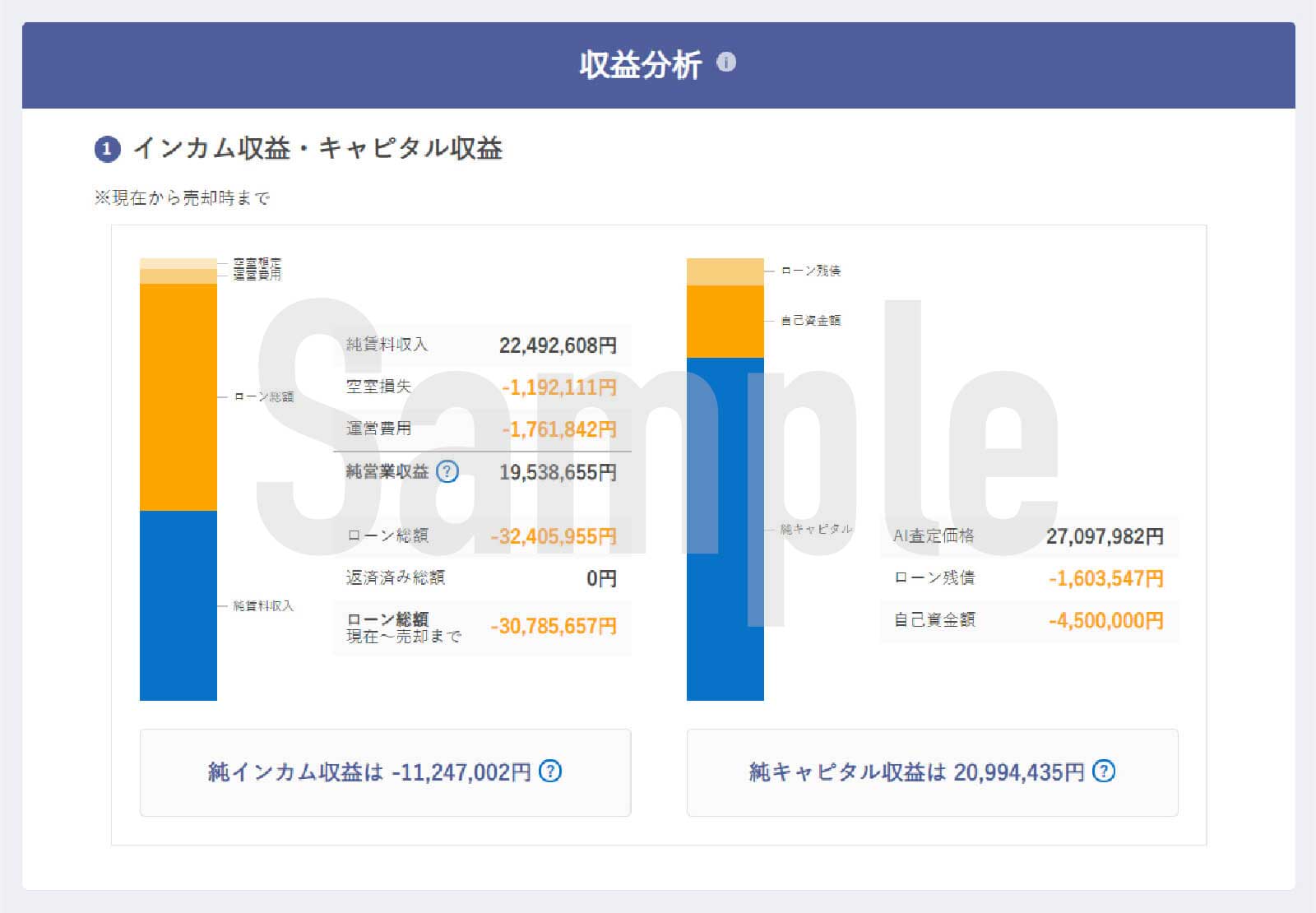Select the 返済済み総額 row showing 0円
Image resolution: width=1316 pixels, height=913 pixels.
pos(482,578)
